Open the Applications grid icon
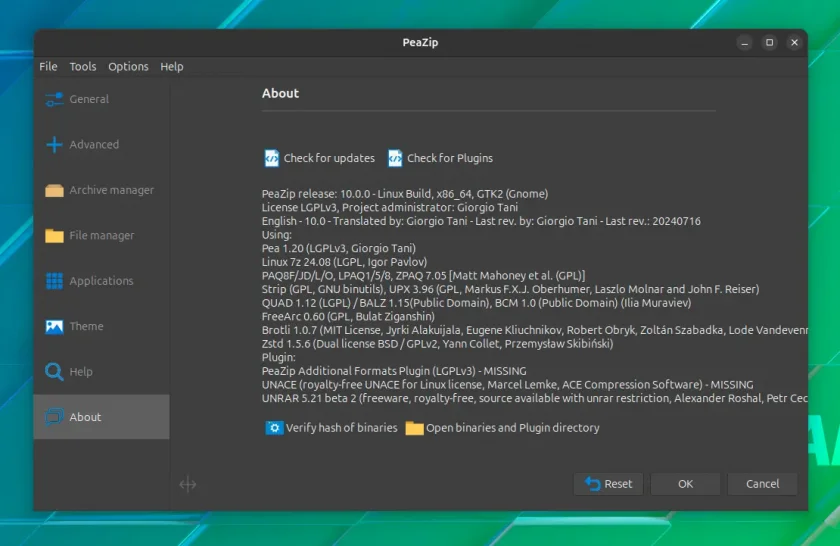 pyautogui.click(x=54, y=281)
